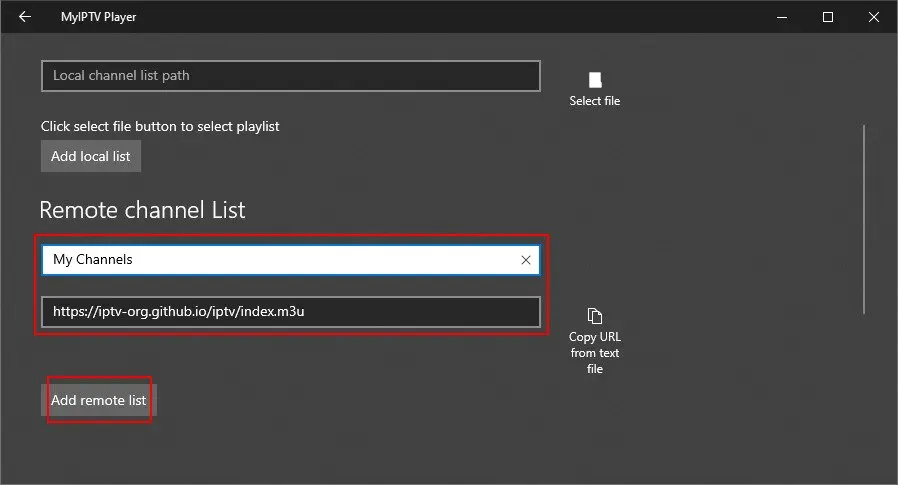The width and height of the screenshot is (898, 485).
Task: Click the Copy URL from text file icon
Action: [595, 316]
